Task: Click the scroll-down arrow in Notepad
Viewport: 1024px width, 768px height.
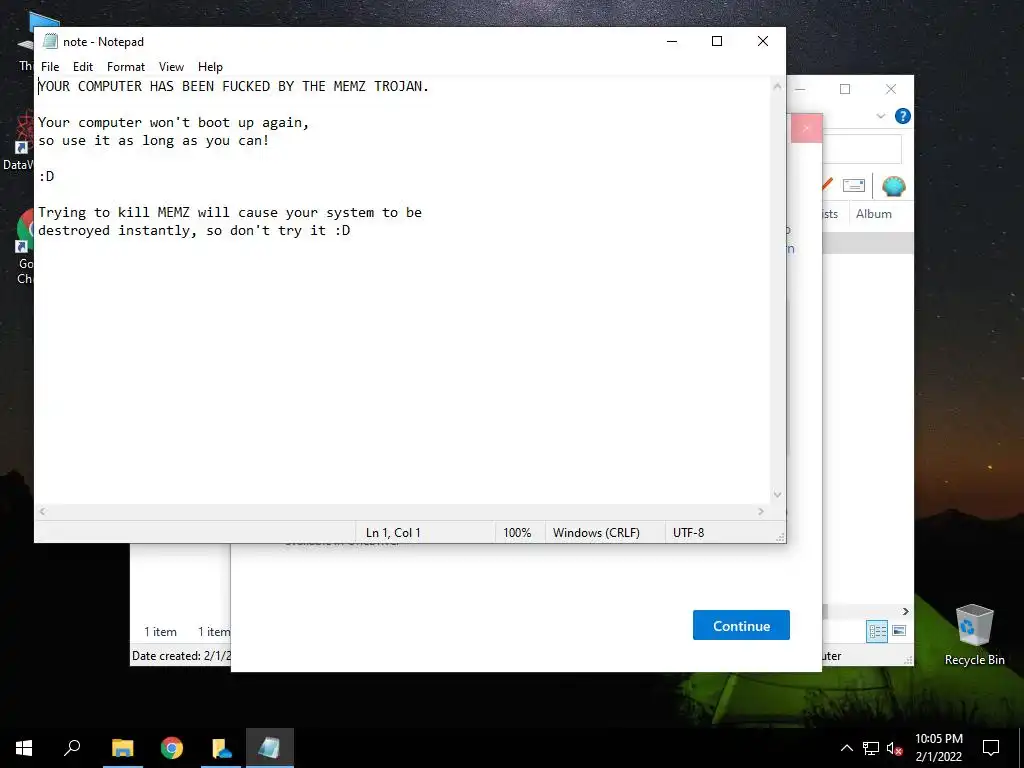Action: tap(777, 495)
